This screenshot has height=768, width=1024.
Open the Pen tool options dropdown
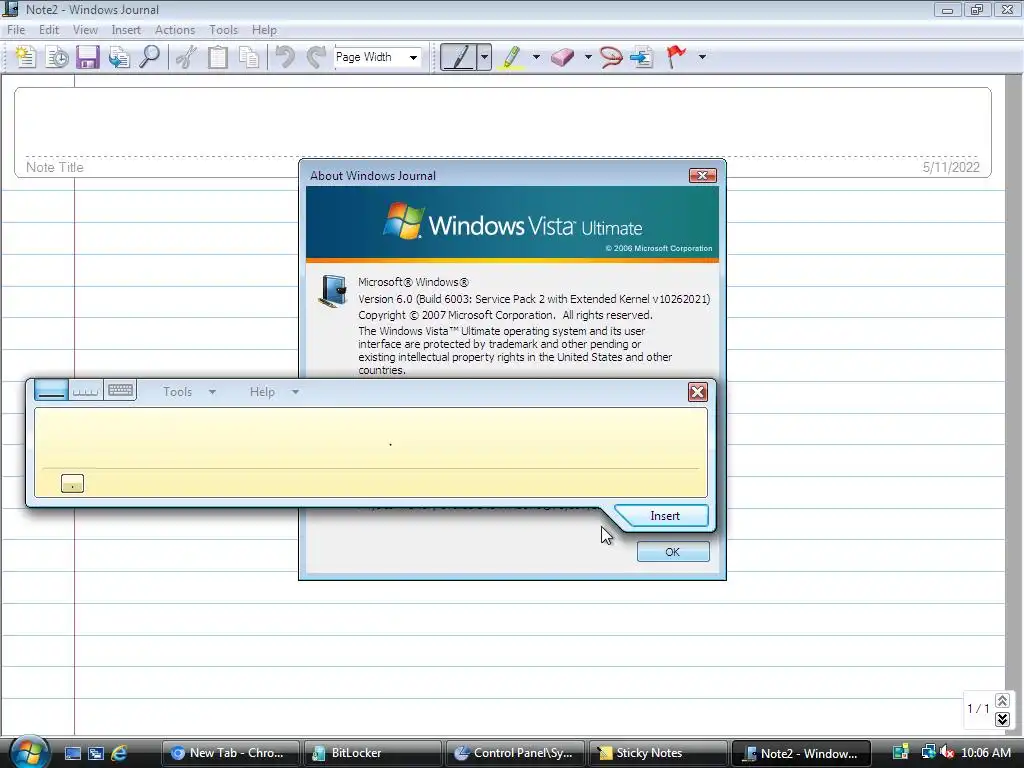[x=485, y=57]
